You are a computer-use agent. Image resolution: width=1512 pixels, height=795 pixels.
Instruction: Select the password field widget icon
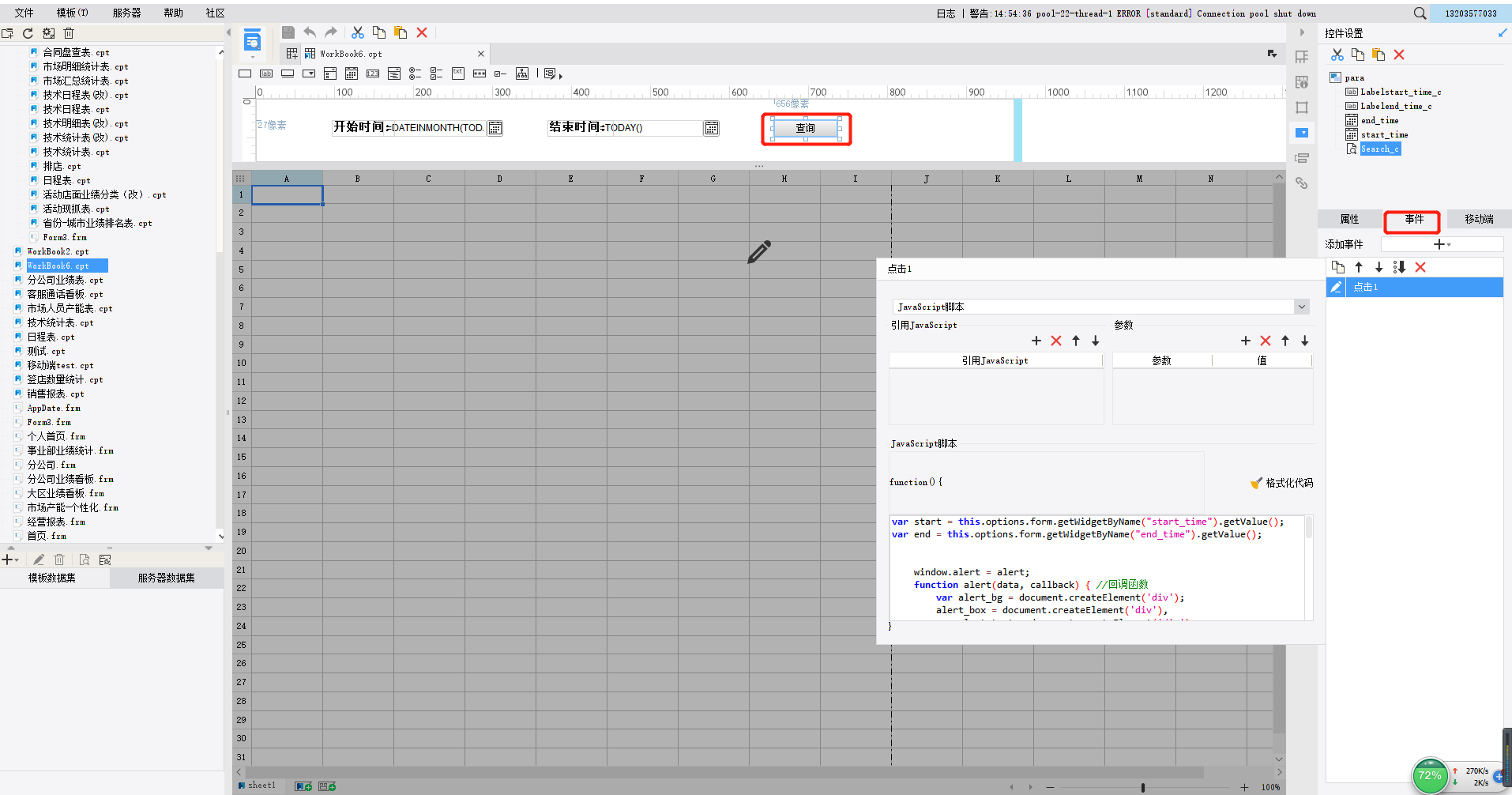[480, 73]
